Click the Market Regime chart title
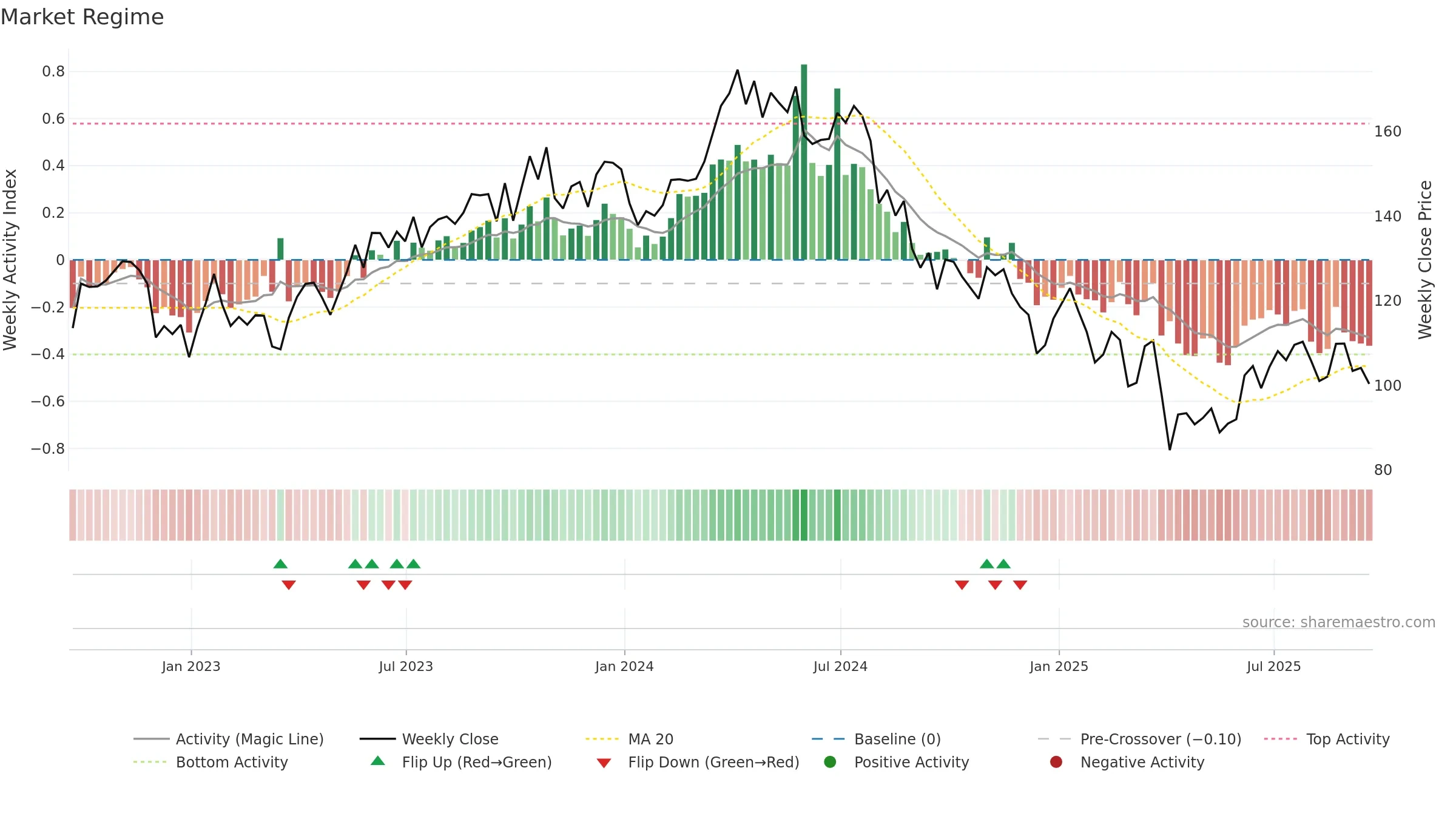This screenshot has width=1456, height=819. coord(82,17)
